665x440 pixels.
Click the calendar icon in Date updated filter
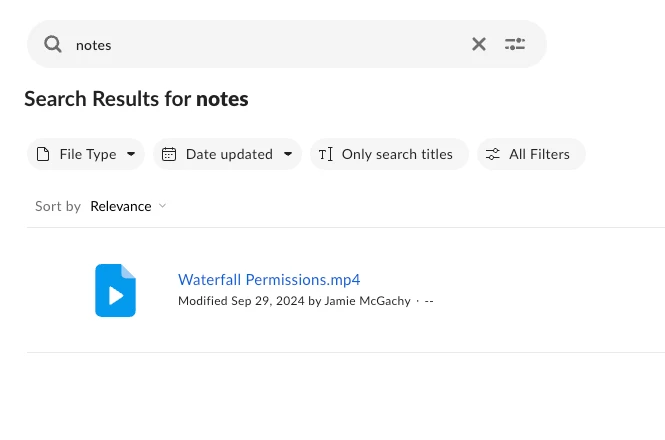[x=169, y=154]
